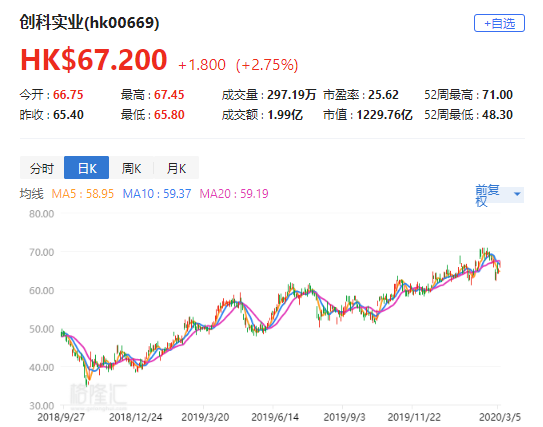Click the 50.00 y-axis label

pyautogui.click(x=42, y=329)
